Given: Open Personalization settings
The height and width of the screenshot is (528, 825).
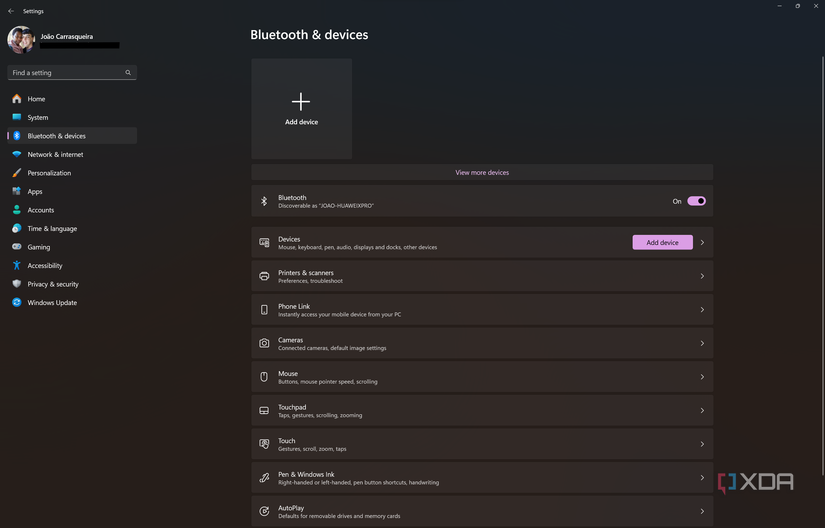Looking at the screenshot, I should (72, 173).
